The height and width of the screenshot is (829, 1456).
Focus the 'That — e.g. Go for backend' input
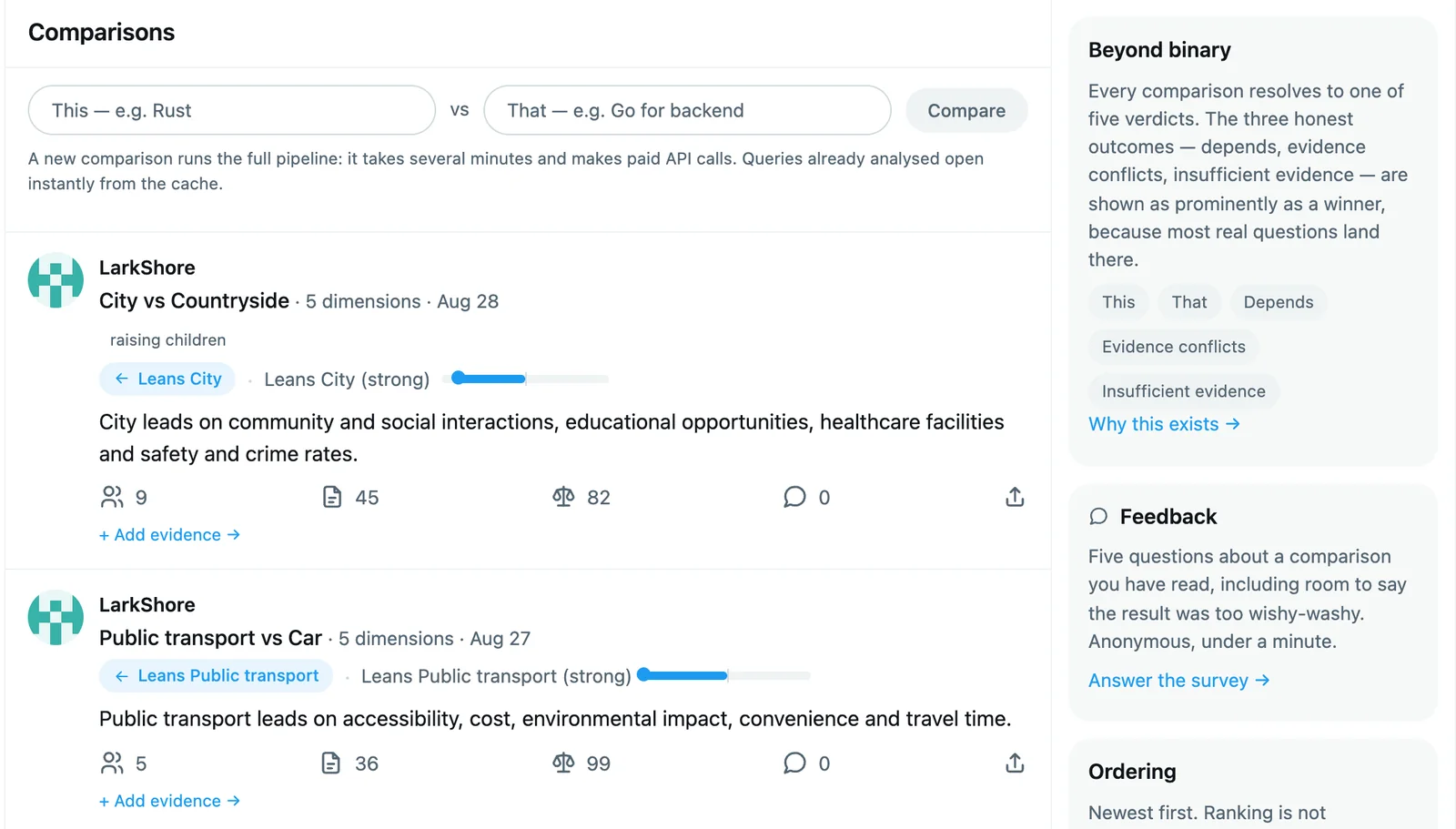click(x=687, y=110)
